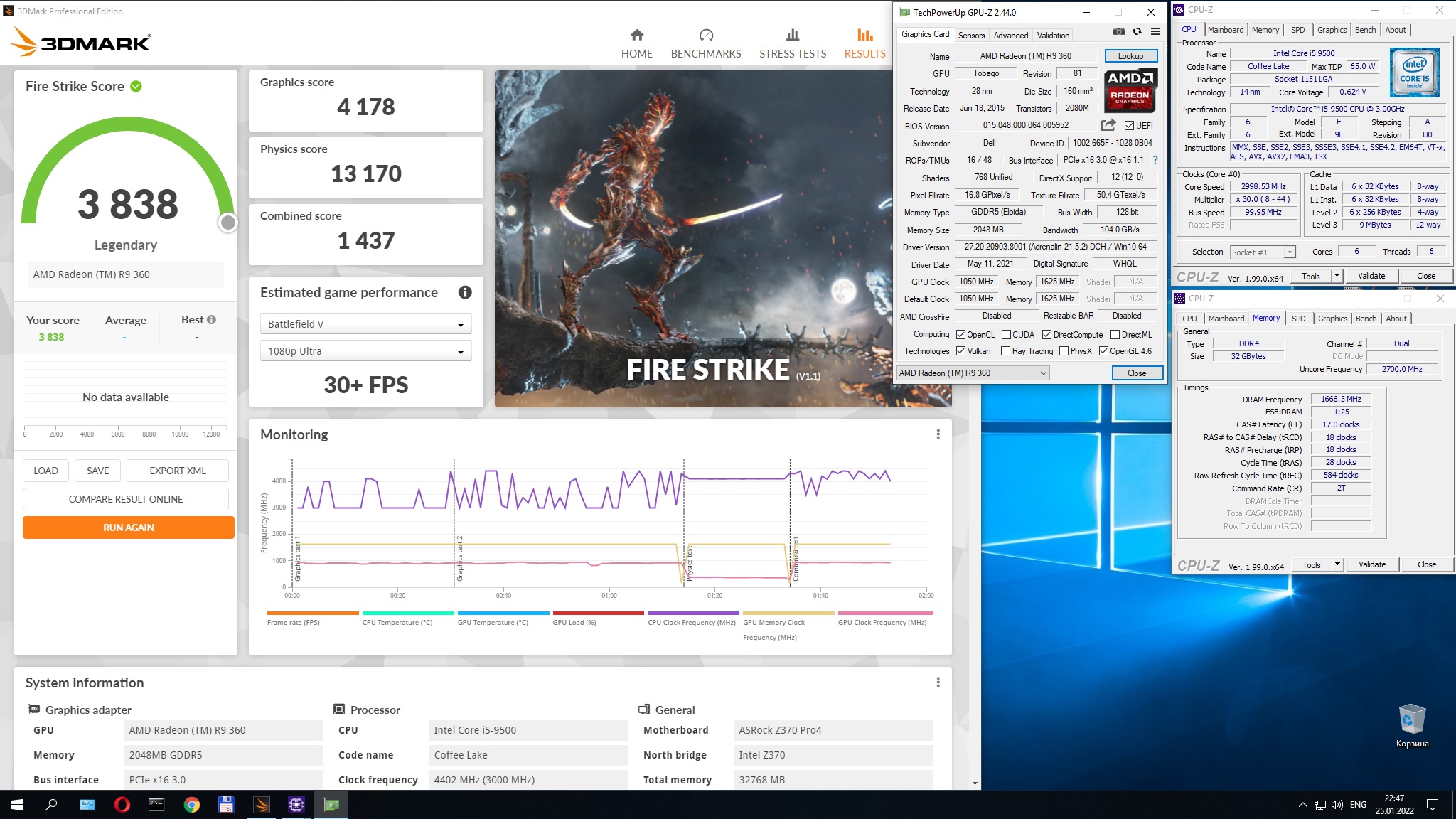Toggle the Vulkan checkbox in GPU-Z

[960, 351]
